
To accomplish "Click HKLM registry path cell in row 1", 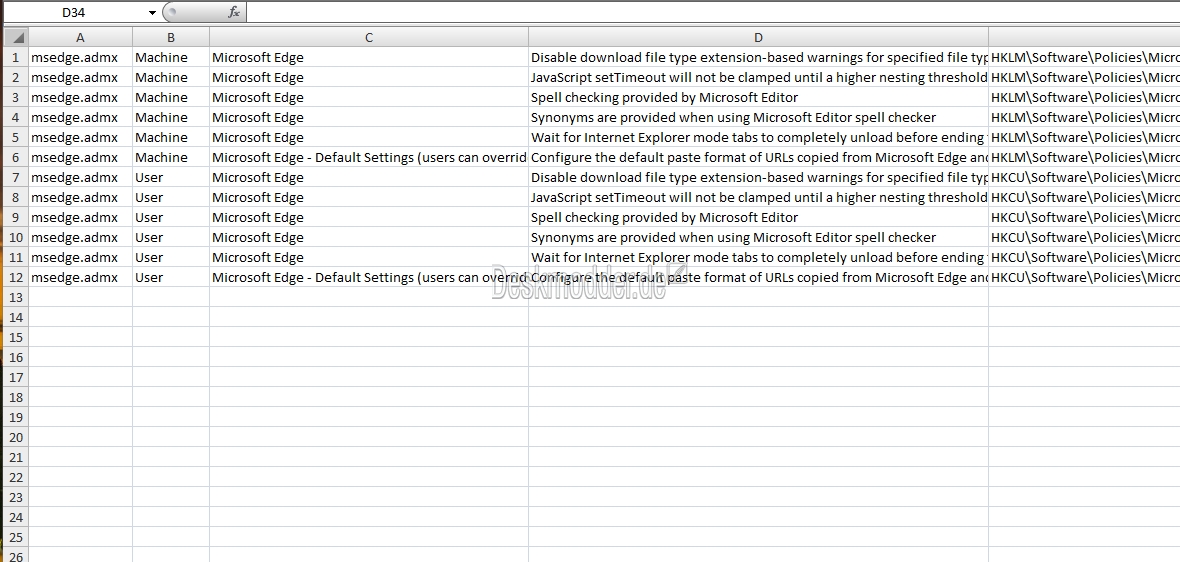I will point(1084,57).
